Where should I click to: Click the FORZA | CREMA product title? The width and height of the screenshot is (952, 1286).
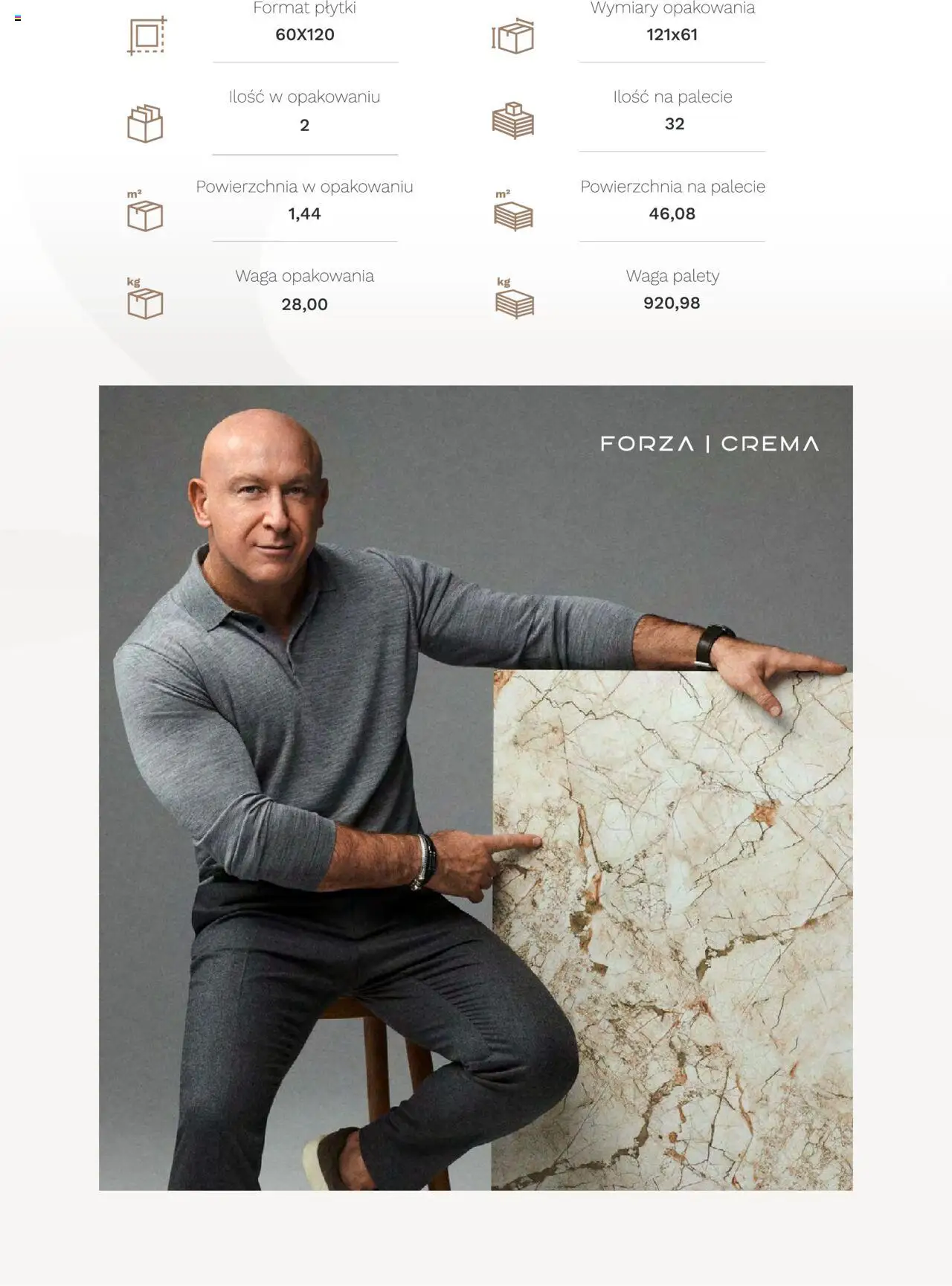710,444
